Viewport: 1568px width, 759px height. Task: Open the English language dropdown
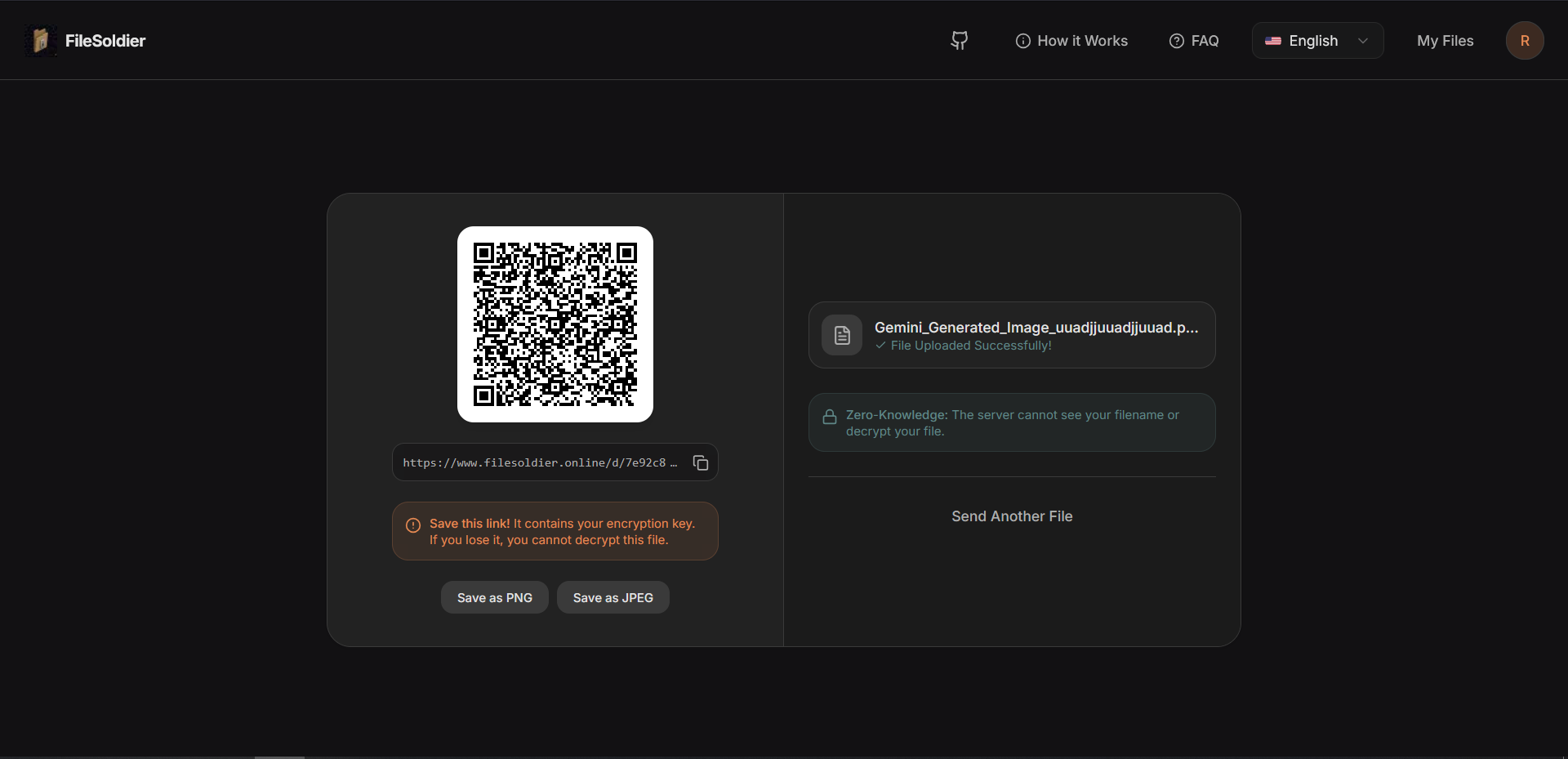[1316, 40]
